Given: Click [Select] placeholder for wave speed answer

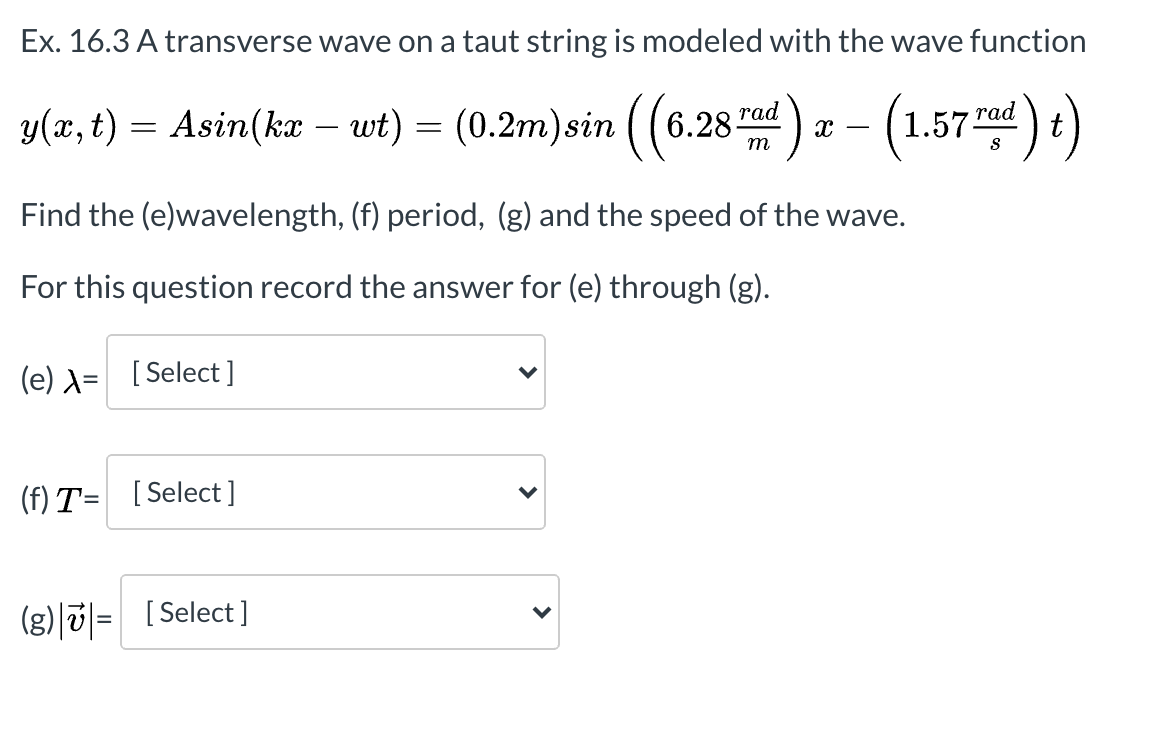Looking at the screenshot, I should (x=195, y=612).
